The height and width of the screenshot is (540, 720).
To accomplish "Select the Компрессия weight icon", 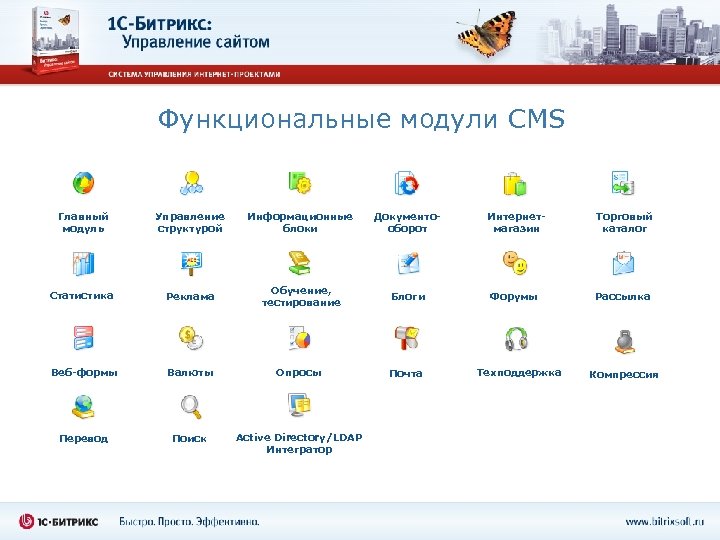I will 624,342.
